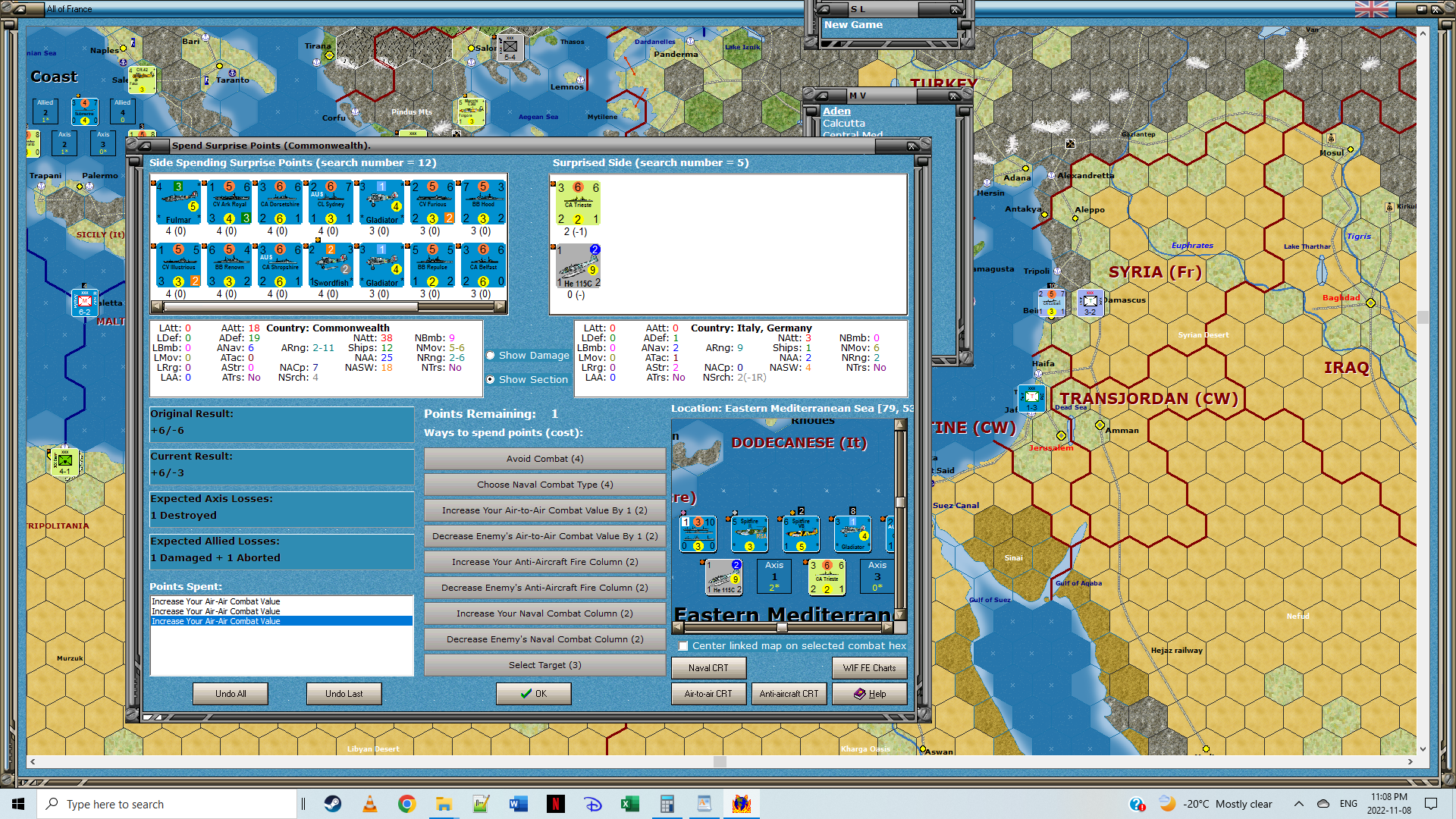The image size is (1456, 819).
Task: Click the Avoid Combat (4) button
Action: point(544,459)
